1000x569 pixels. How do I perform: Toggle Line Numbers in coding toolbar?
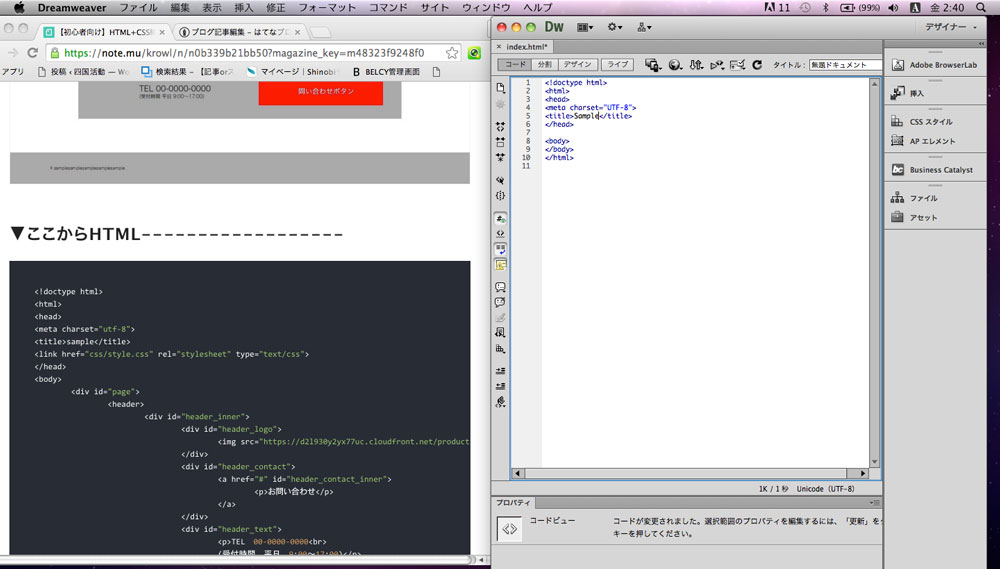(x=501, y=219)
